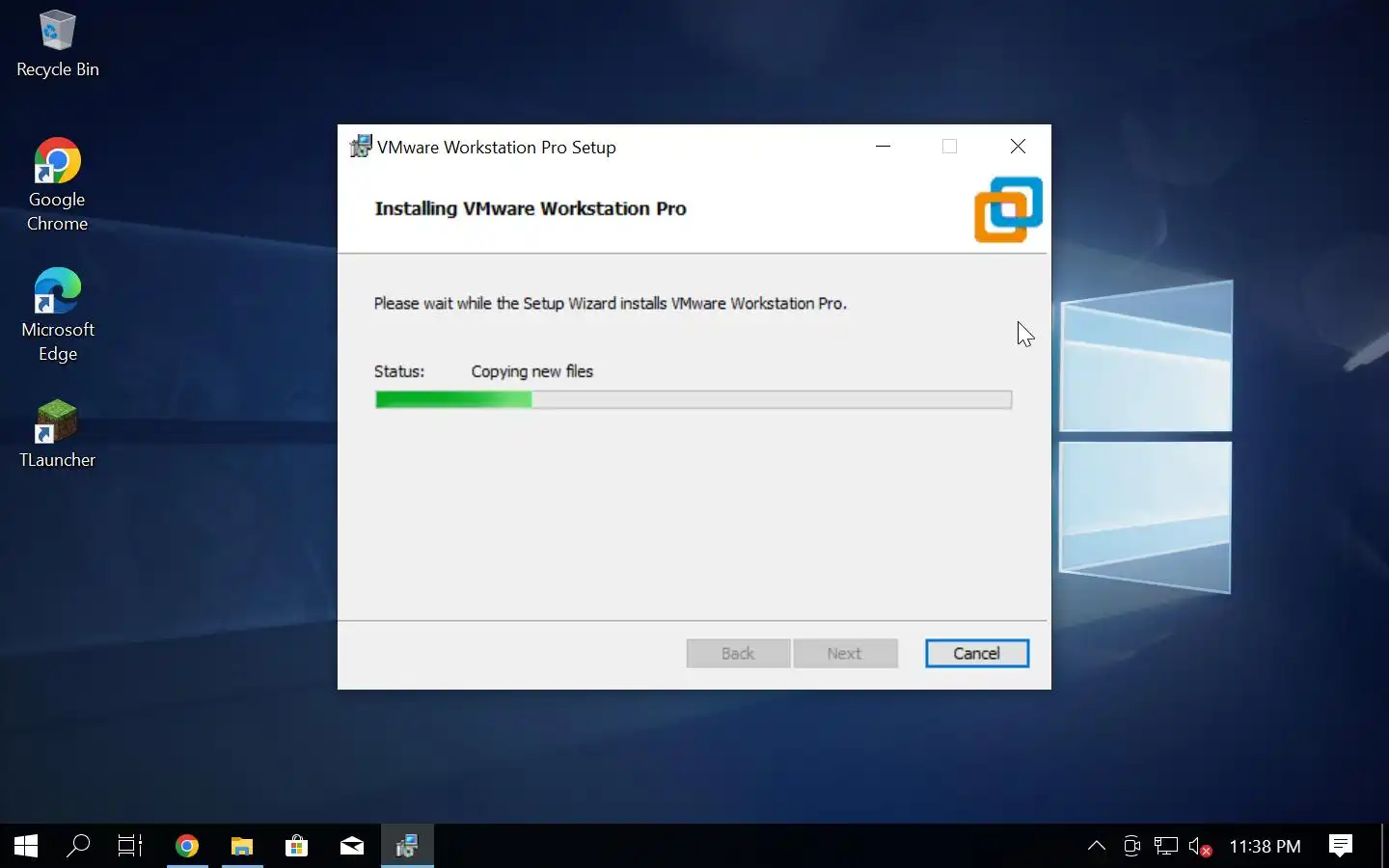
Task: Open the Windows Start menu
Action: coord(26,846)
